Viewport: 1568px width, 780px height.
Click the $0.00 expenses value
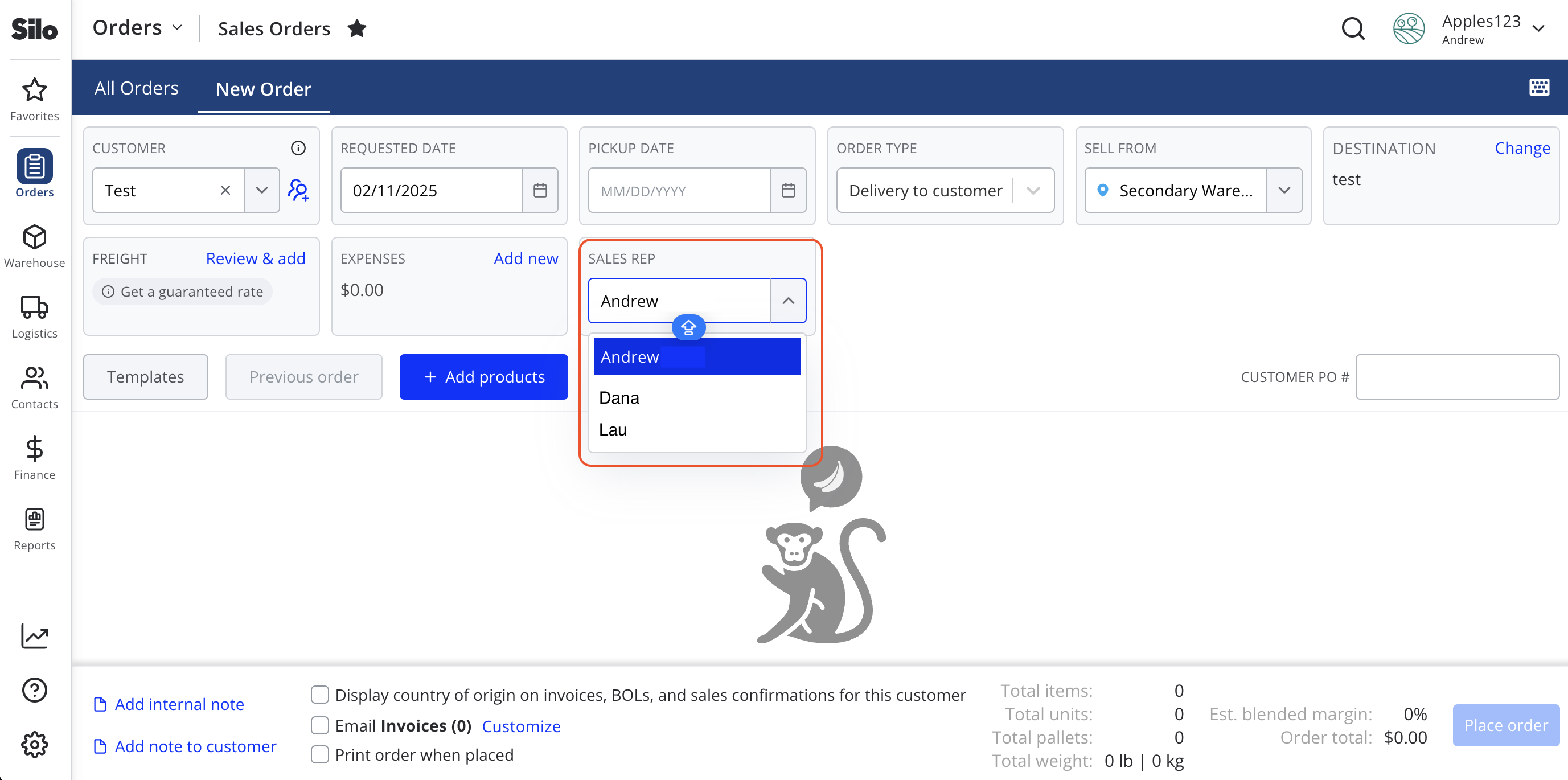click(362, 290)
